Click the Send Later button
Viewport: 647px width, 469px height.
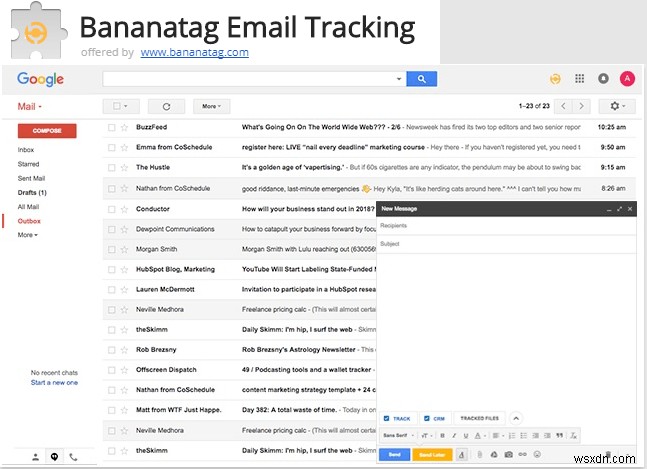tap(432, 455)
